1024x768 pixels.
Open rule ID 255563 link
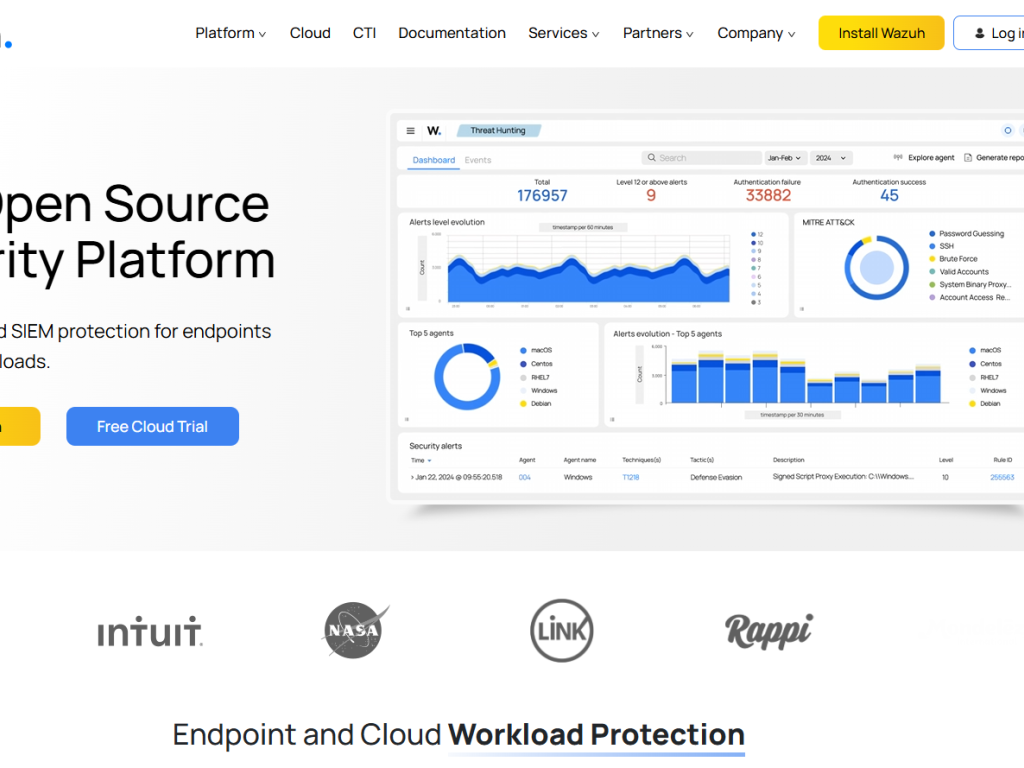click(x=1002, y=477)
